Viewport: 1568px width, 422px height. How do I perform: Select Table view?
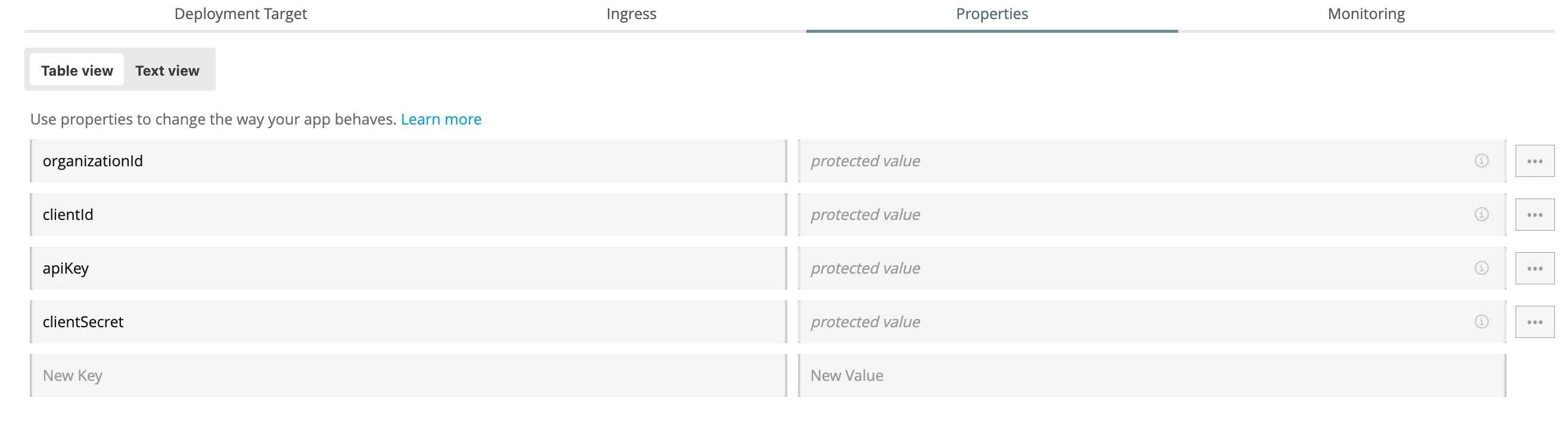[77, 70]
